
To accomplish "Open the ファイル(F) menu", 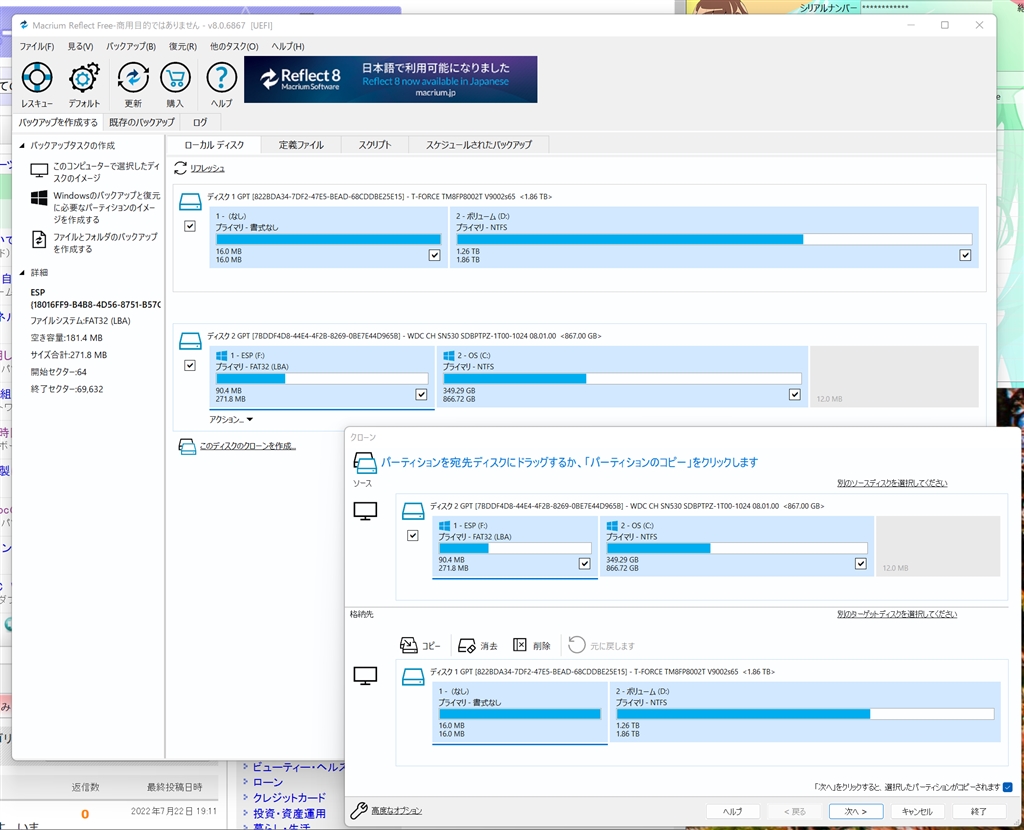I will (37, 46).
